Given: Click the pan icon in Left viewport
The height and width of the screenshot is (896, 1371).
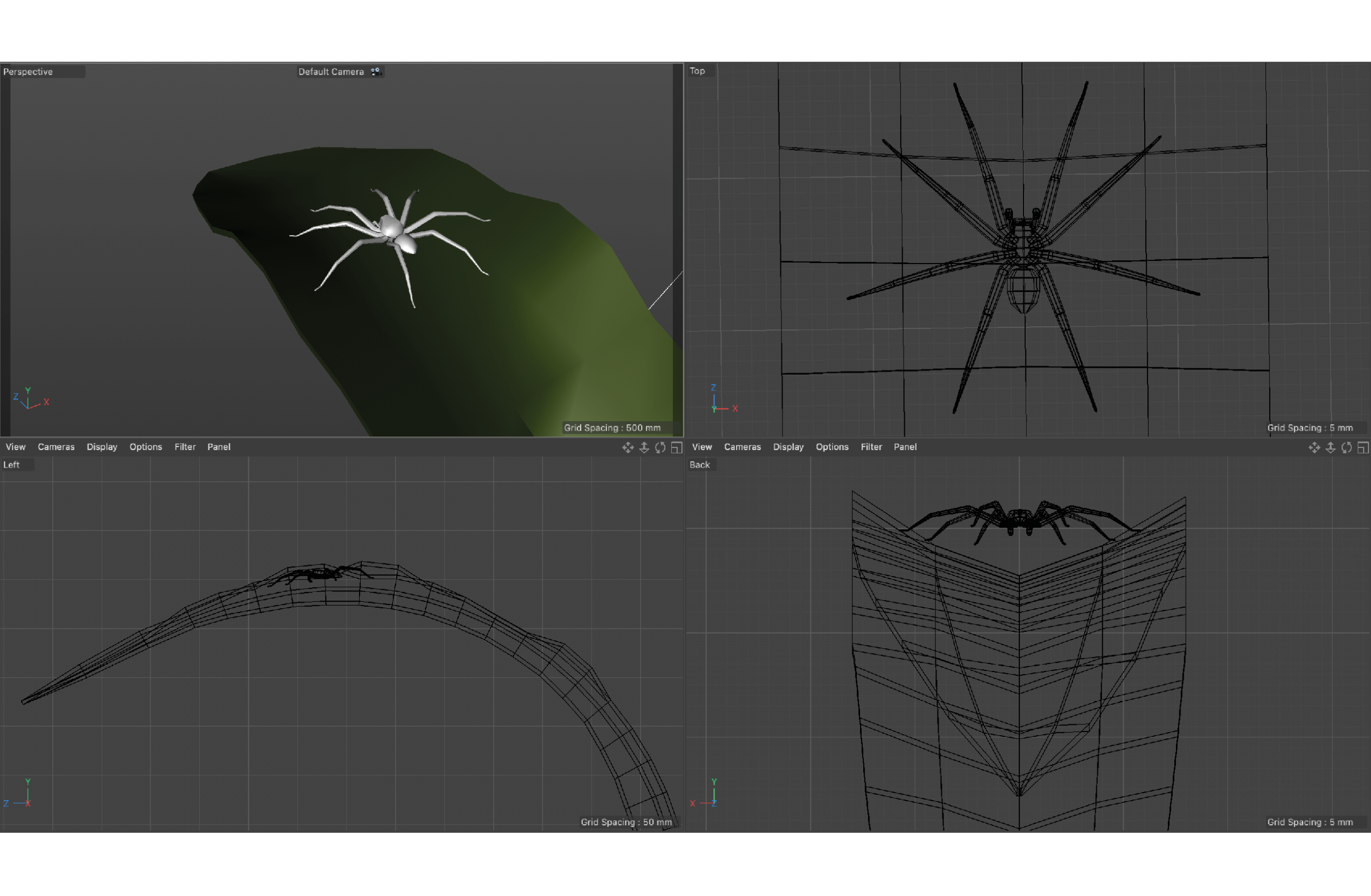Looking at the screenshot, I should 628,447.
